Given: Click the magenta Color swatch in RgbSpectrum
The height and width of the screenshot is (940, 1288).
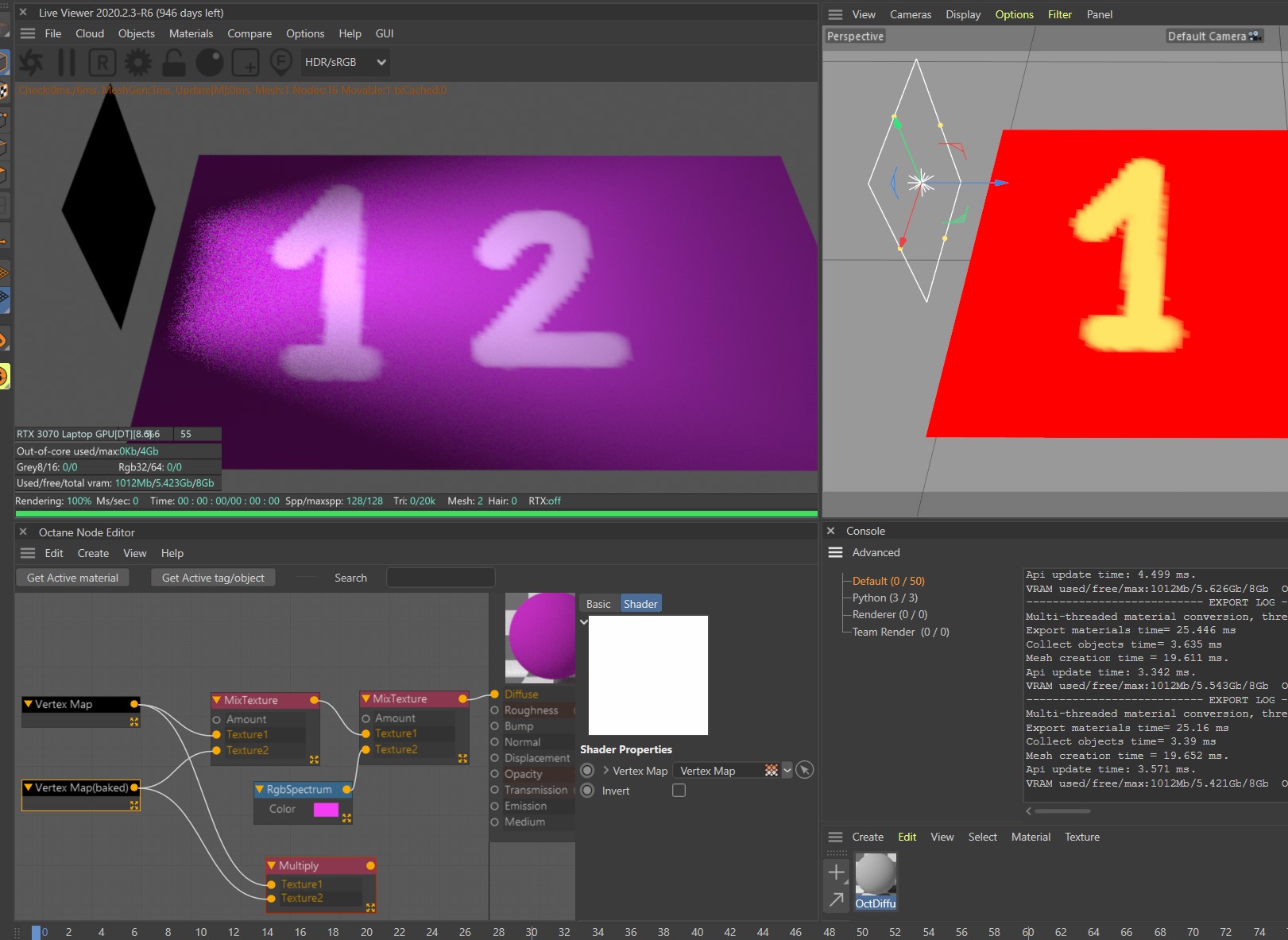Looking at the screenshot, I should pyautogui.click(x=326, y=809).
